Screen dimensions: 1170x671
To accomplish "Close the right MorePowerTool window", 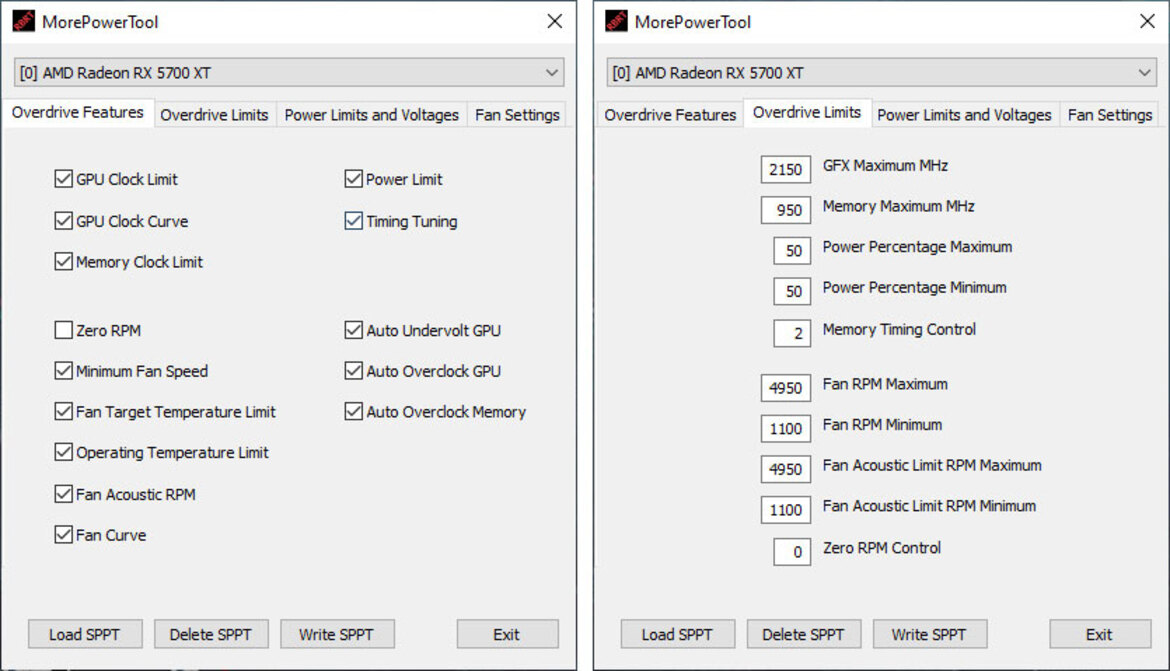I will tap(1148, 22).
